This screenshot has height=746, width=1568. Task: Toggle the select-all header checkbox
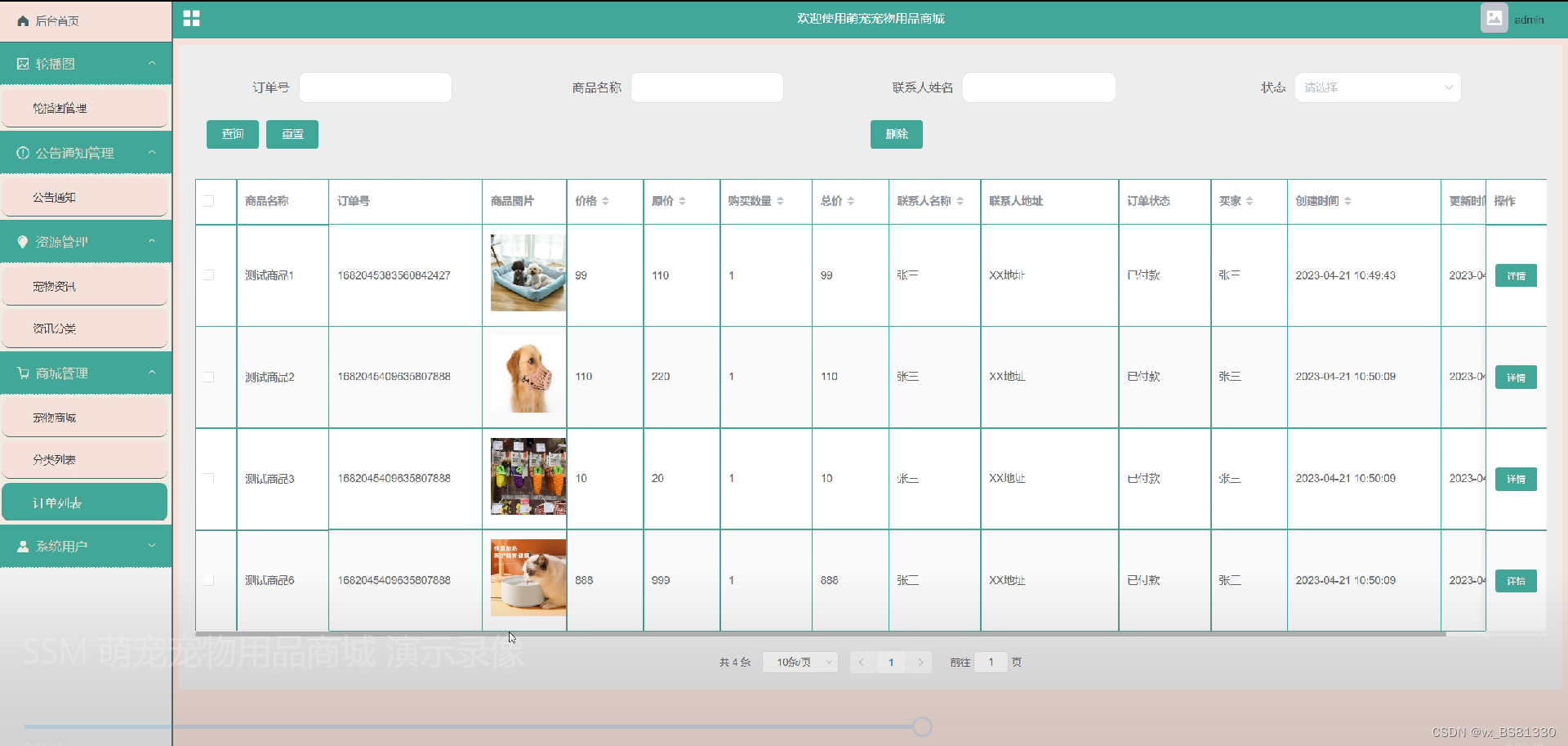click(x=209, y=201)
